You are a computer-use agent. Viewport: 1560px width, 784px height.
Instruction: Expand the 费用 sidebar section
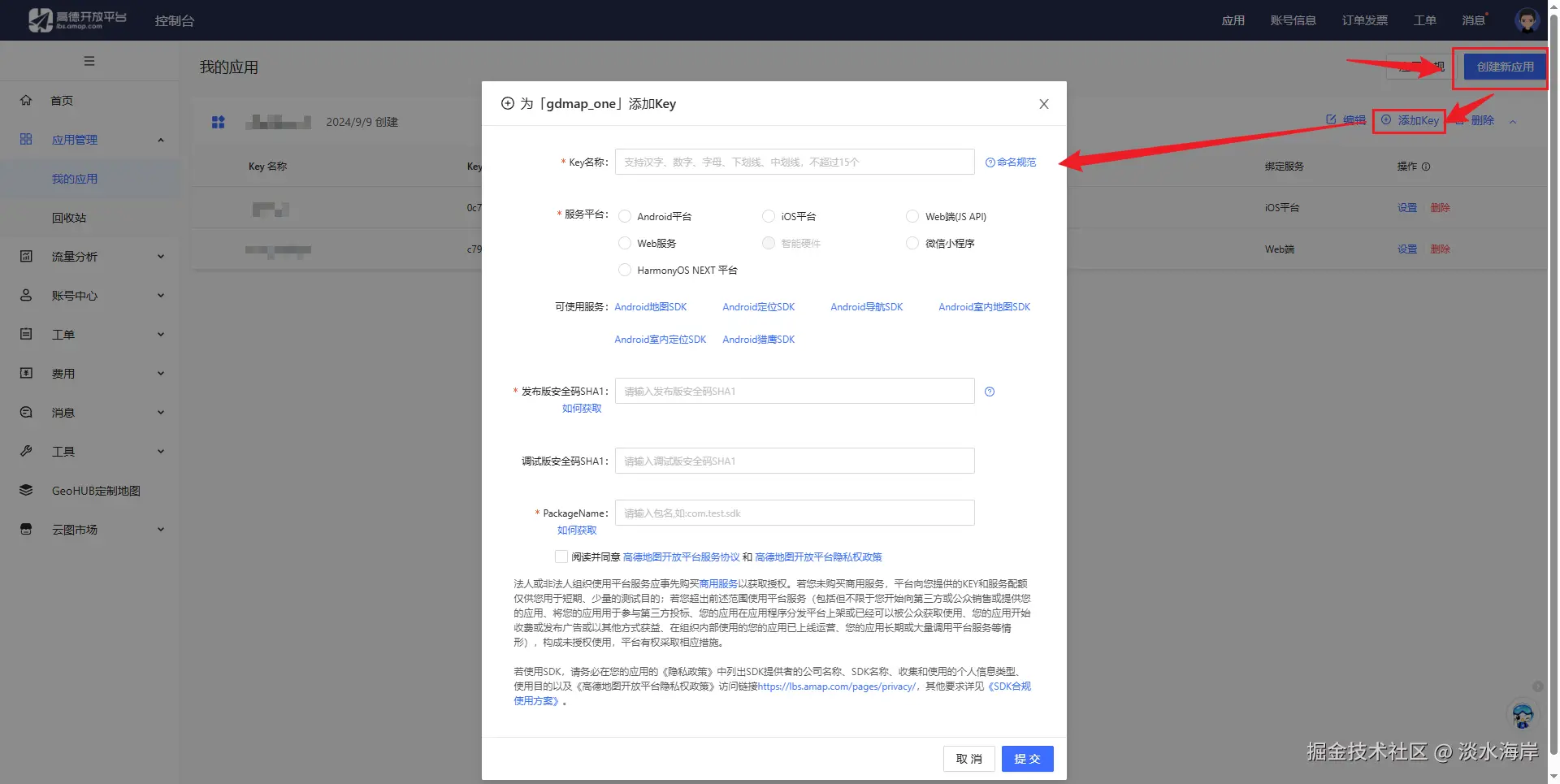pyautogui.click(x=161, y=374)
